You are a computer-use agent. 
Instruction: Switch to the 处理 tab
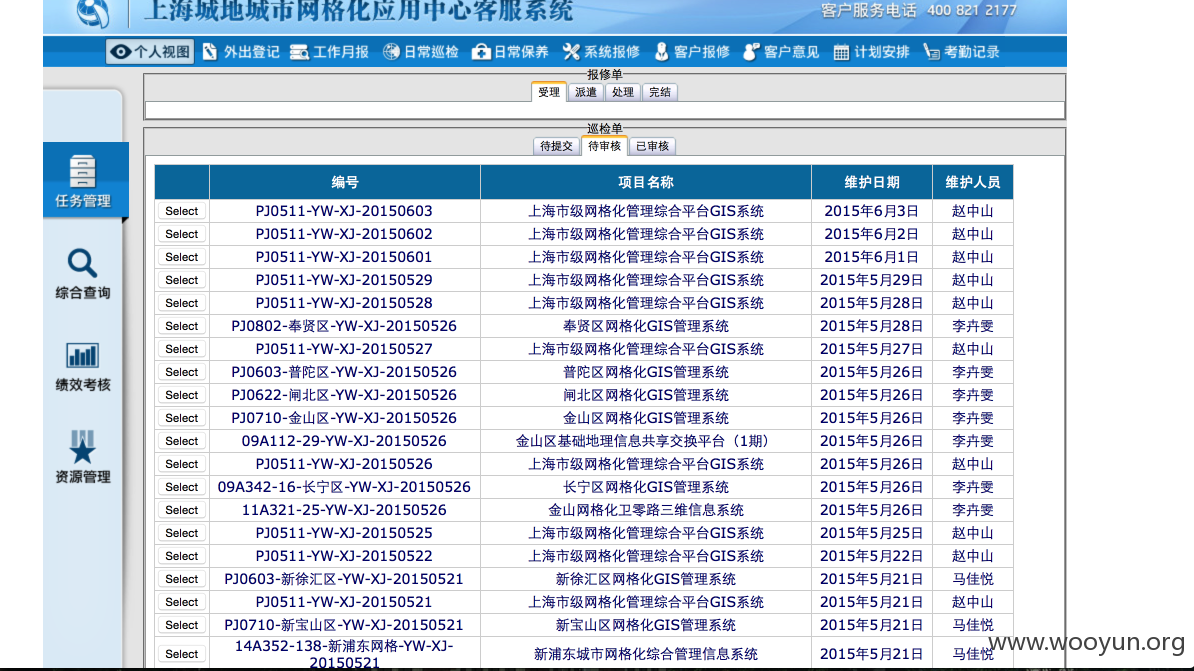coord(622,92)
